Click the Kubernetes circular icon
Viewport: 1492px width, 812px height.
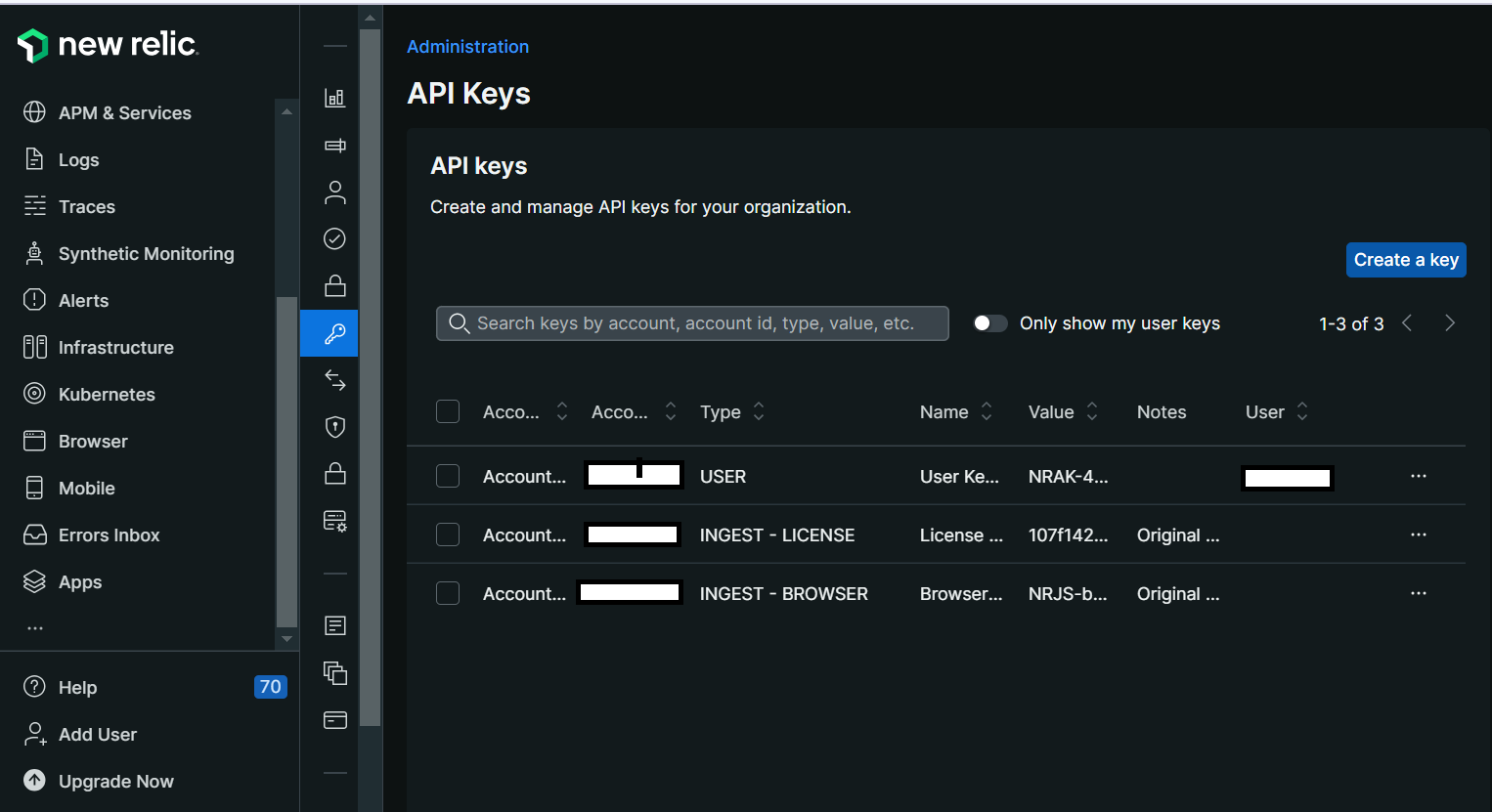pyautogui.click(x=34, y=394)
